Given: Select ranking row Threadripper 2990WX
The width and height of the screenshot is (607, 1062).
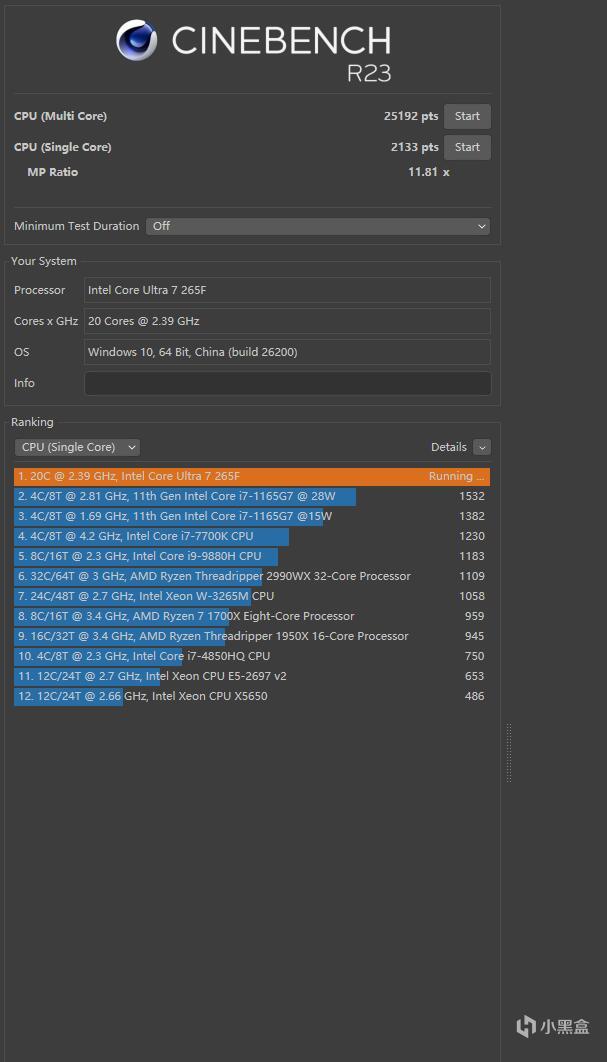Looking at the screenshot, I should (252, 576).
